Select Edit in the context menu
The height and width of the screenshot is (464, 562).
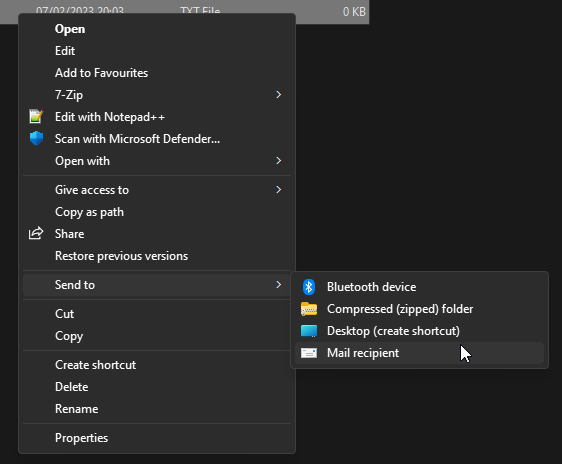coord(157,51)
